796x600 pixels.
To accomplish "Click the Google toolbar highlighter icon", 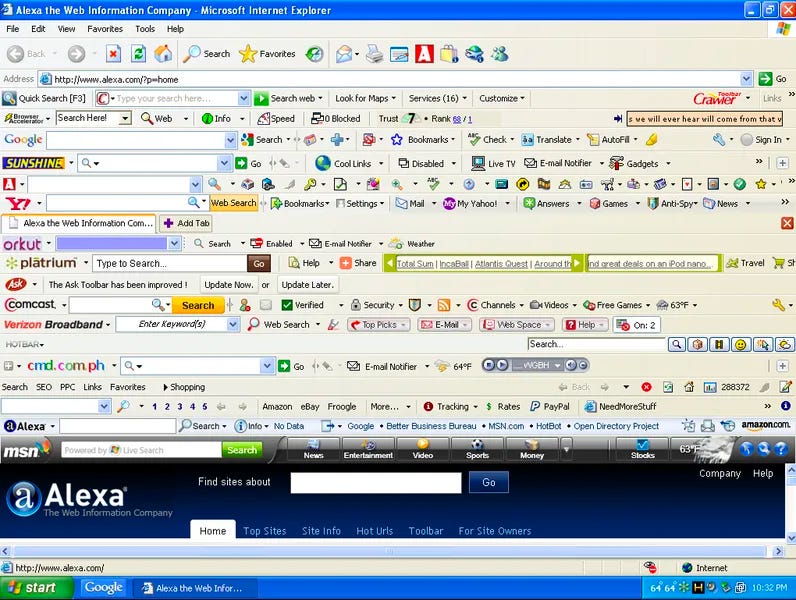I will point(651,140).
